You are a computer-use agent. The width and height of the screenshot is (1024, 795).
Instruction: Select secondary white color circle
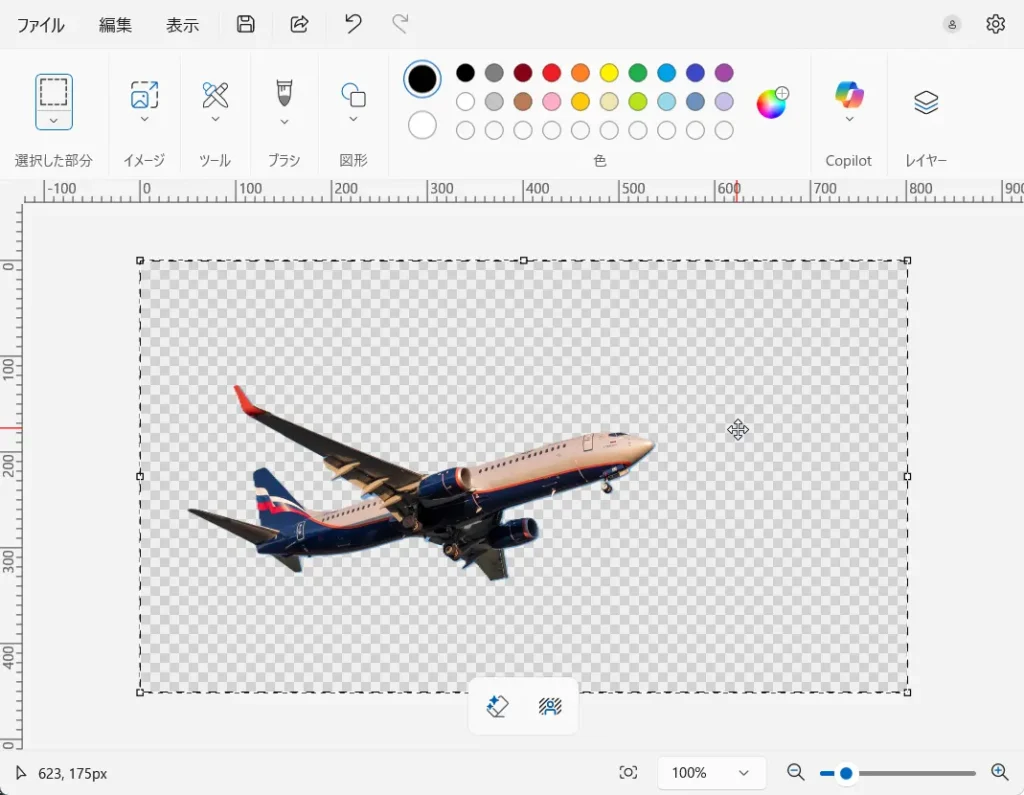(422, 125)
